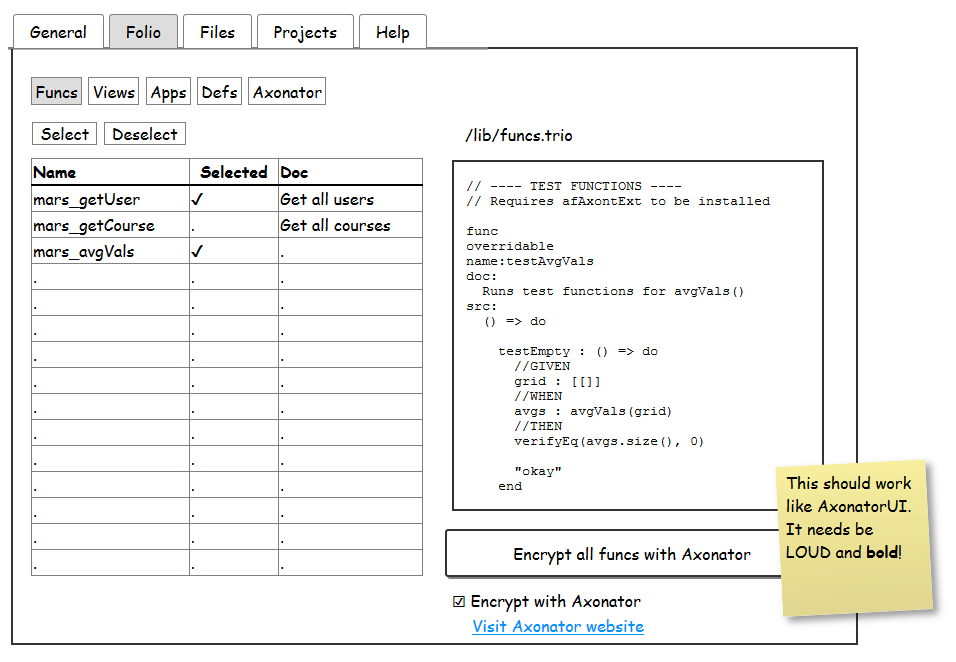
Task: Open the Help tab
Action: 393,32
